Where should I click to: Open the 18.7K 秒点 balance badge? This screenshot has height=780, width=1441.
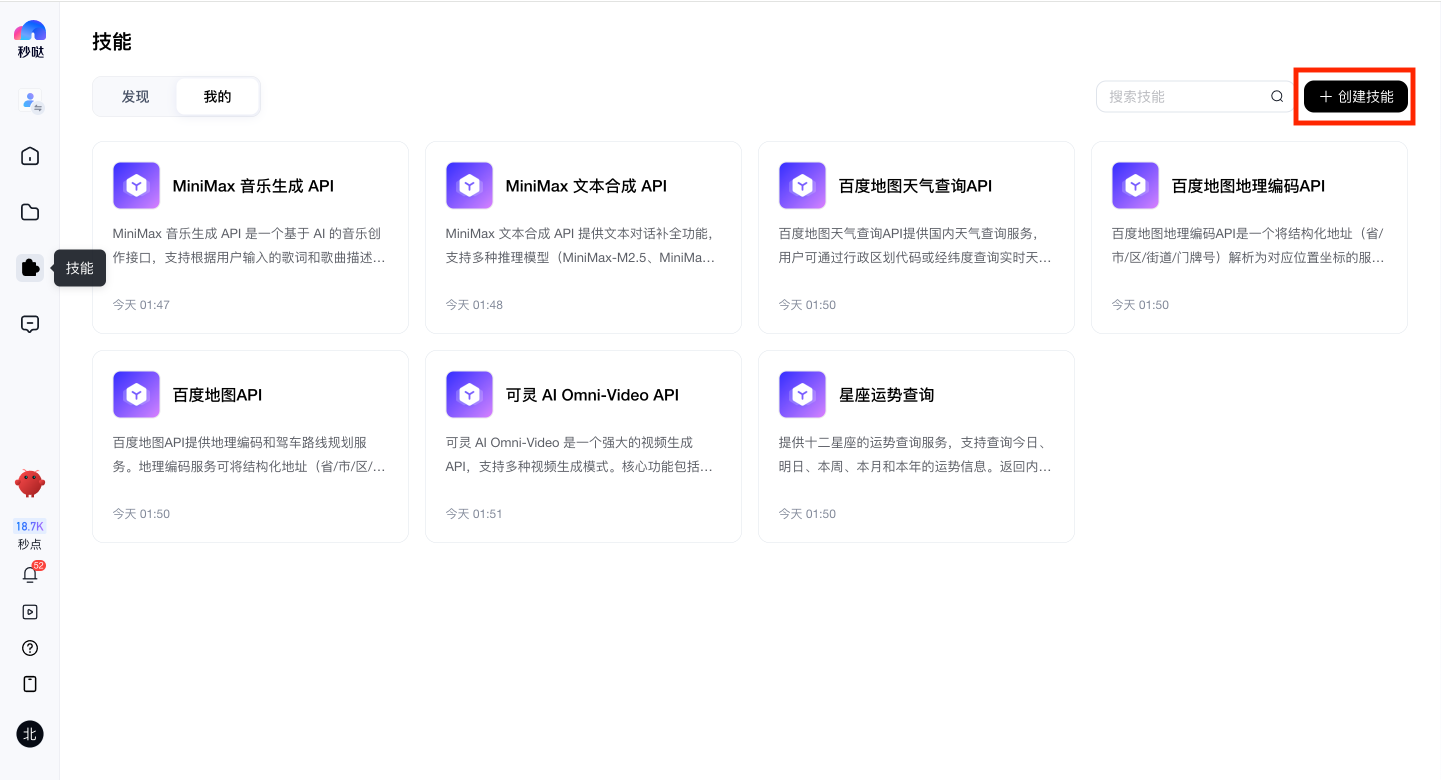pyautogui.click(x=30, y=535)
